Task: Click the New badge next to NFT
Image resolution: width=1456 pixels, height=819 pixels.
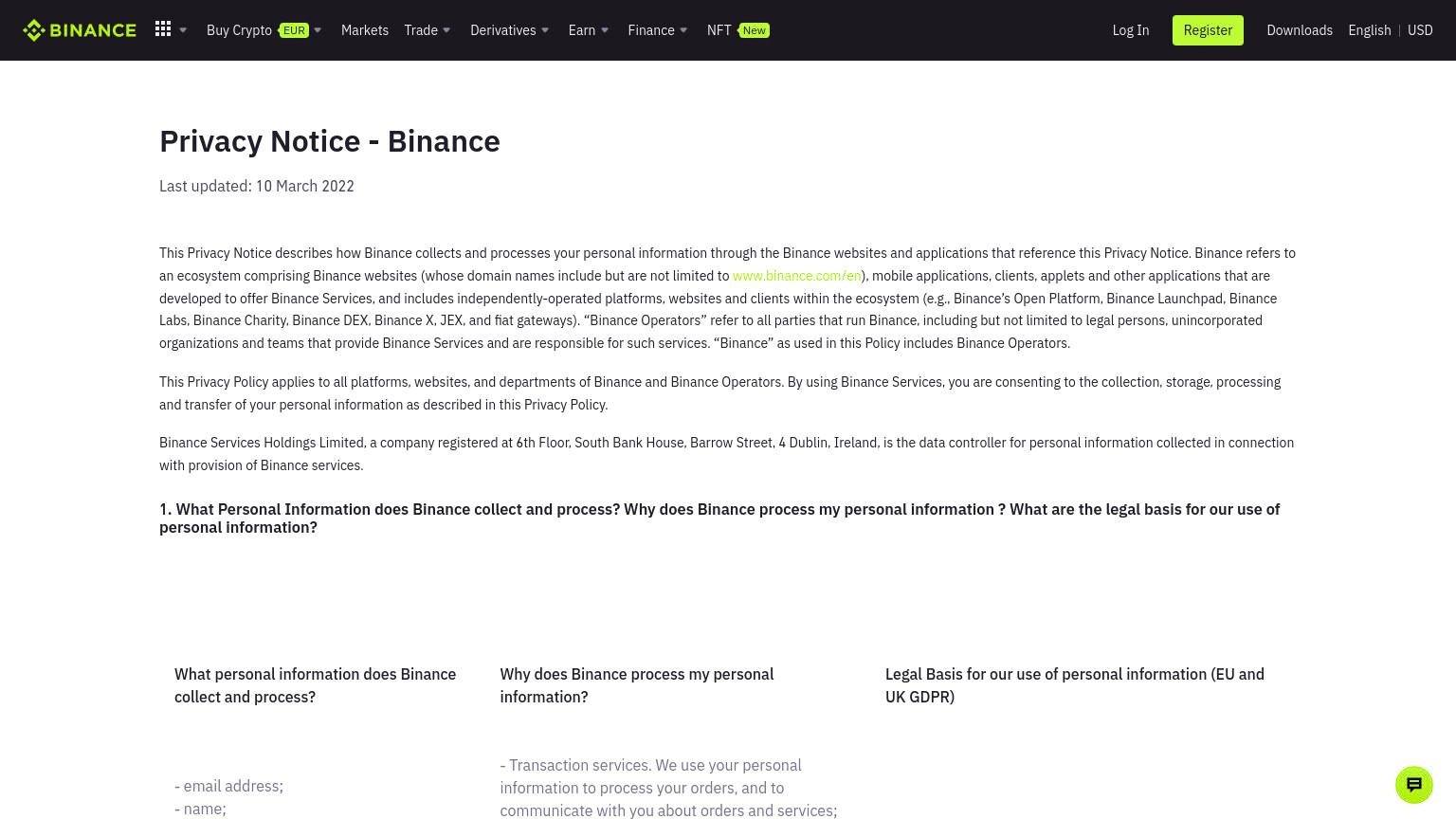Action: pos(754,30)
